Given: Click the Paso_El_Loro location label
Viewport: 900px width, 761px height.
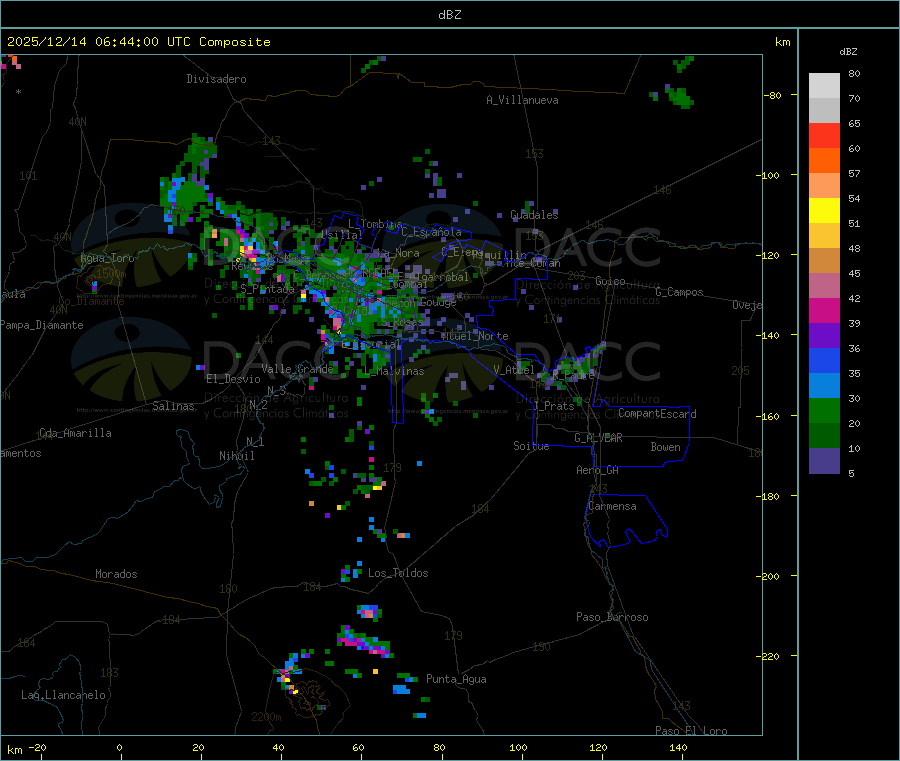Looking at the screenshot, I should (x=691, y=731).
